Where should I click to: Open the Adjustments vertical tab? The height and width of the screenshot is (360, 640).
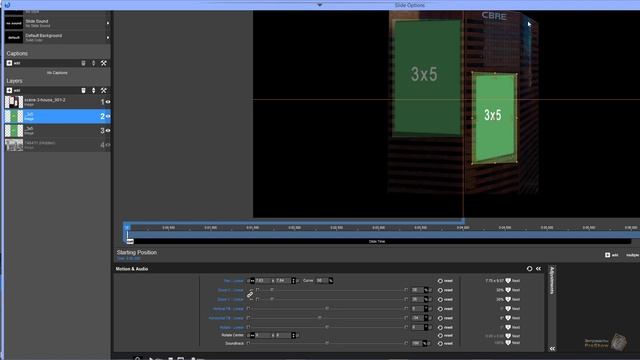[x=552, y=281]
